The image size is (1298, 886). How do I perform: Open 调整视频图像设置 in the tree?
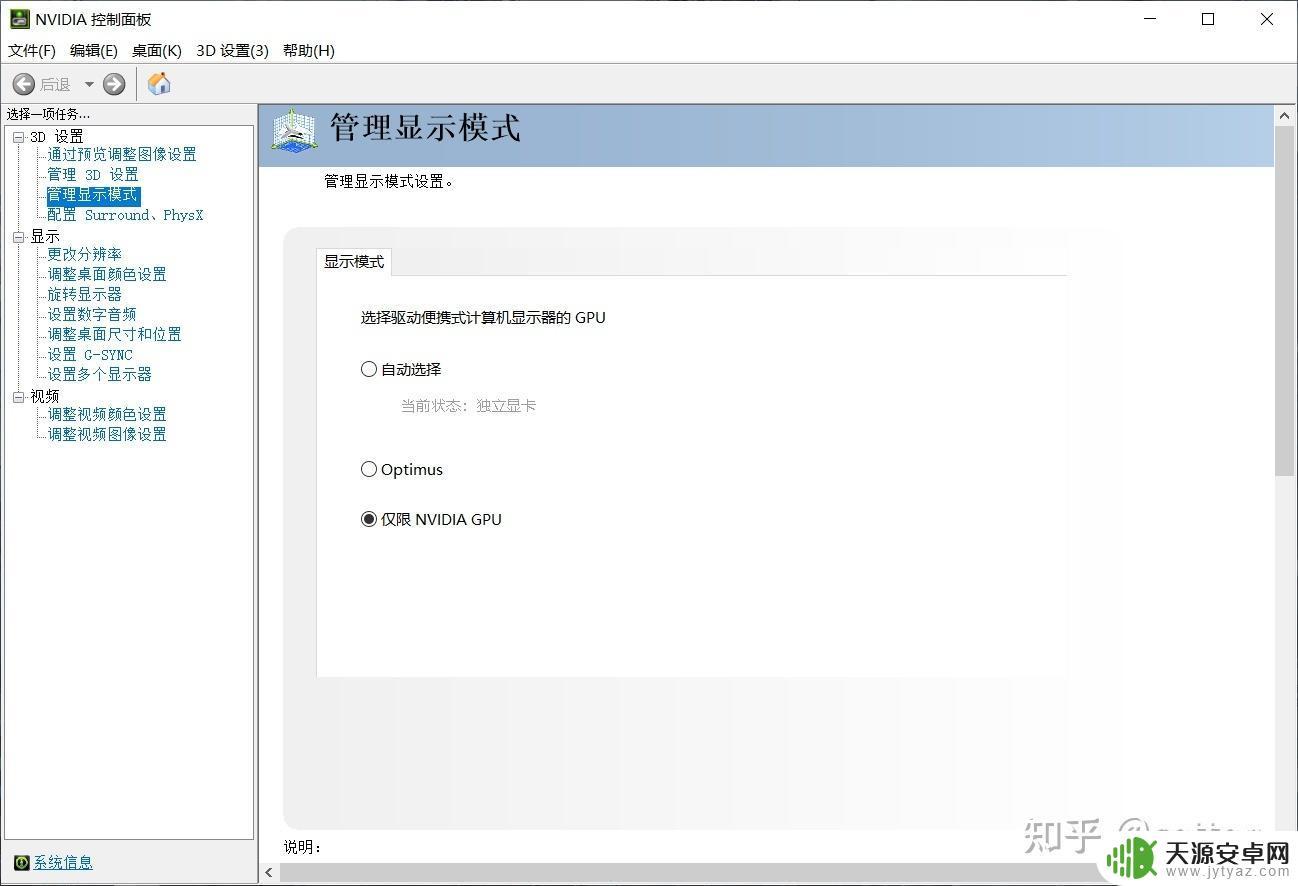click(x=107, y=434)
